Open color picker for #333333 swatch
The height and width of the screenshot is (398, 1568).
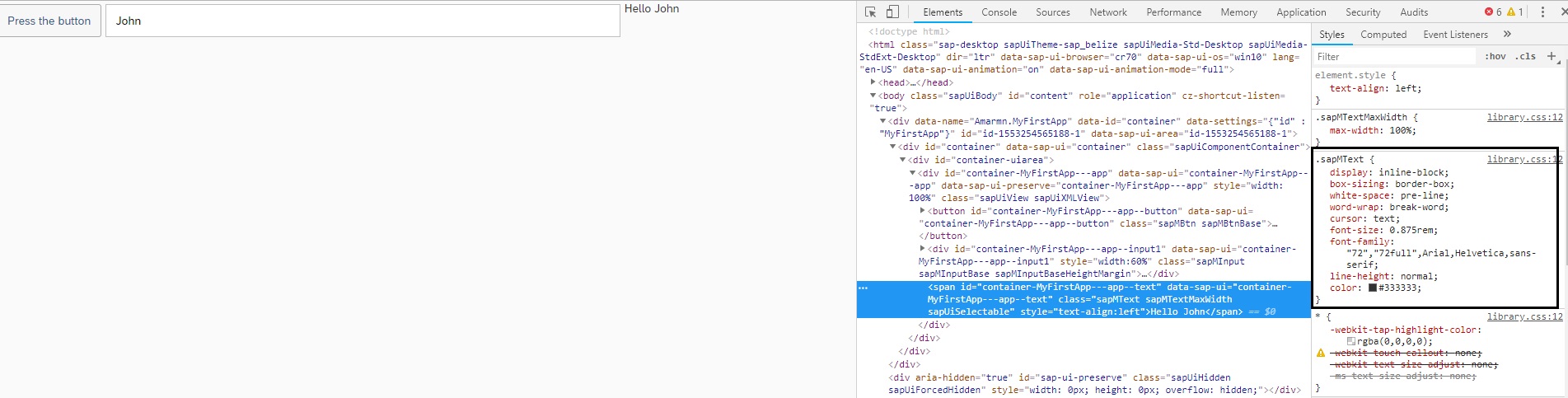coord(1373,288)
